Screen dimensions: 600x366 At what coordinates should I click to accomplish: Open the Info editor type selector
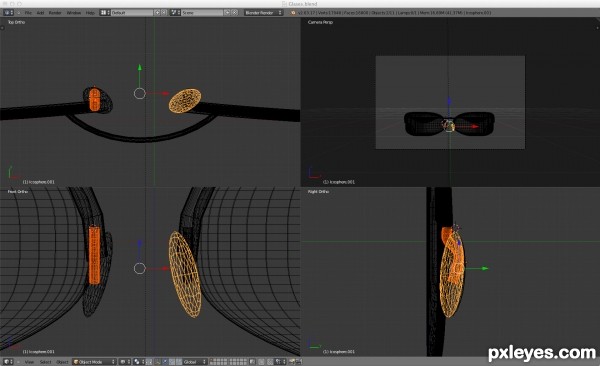(x=8, y=13)
